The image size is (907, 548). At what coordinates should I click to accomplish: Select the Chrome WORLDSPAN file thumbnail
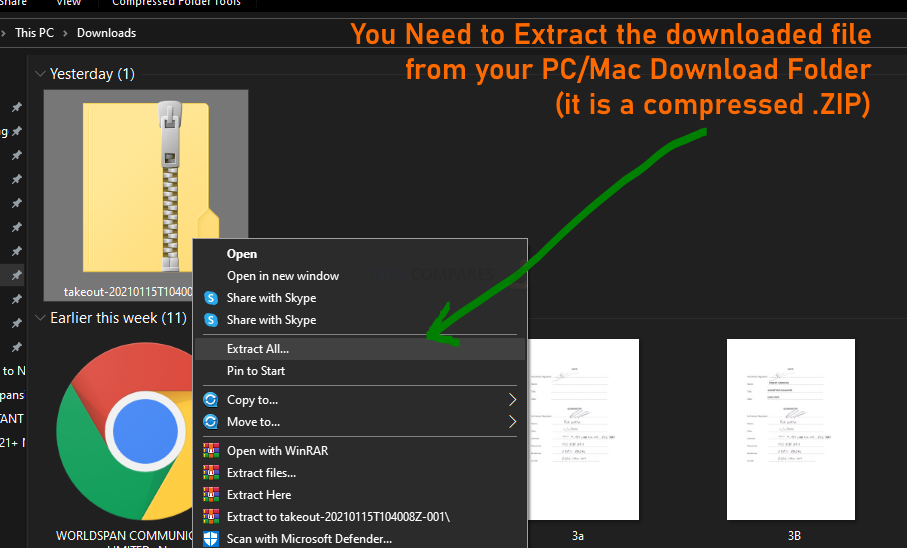tap(124, 431)
